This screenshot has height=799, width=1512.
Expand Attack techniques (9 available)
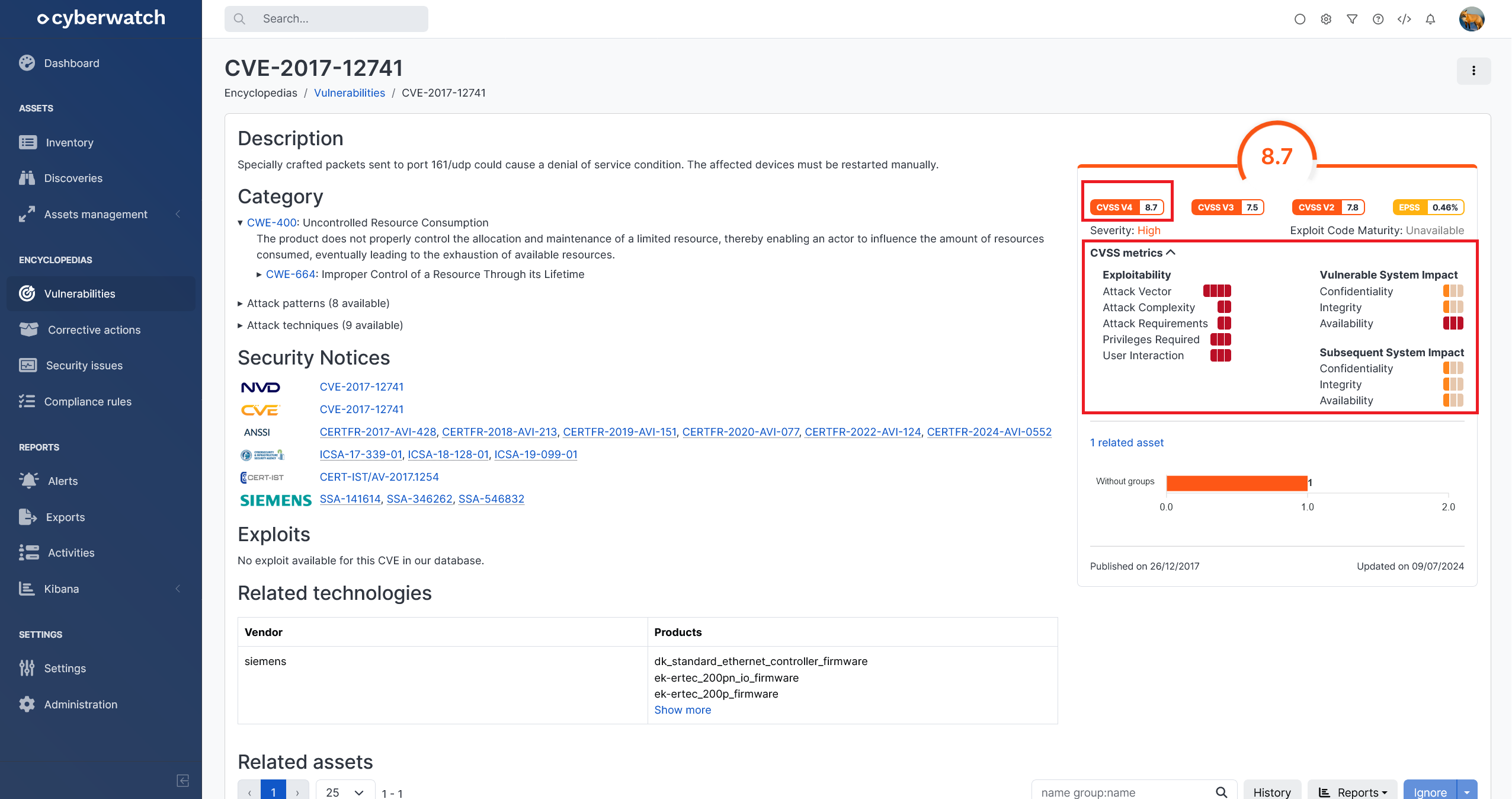click(x=320, y=325)
